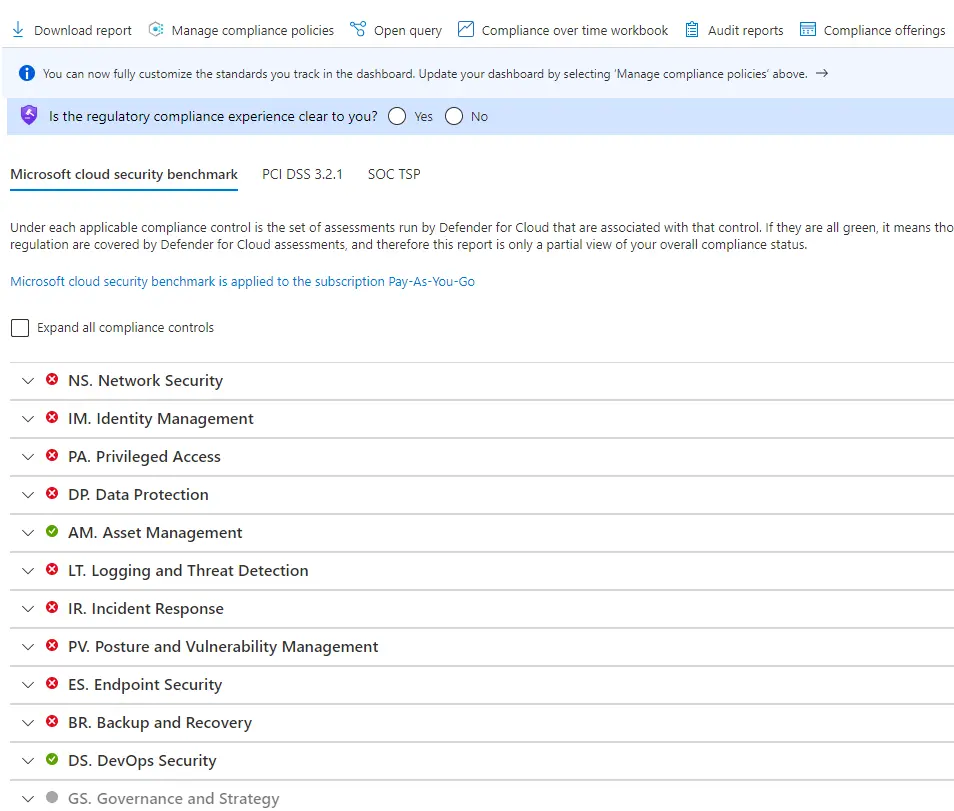Click Open query label
This screenshot has height=811, width=954.
408,30
